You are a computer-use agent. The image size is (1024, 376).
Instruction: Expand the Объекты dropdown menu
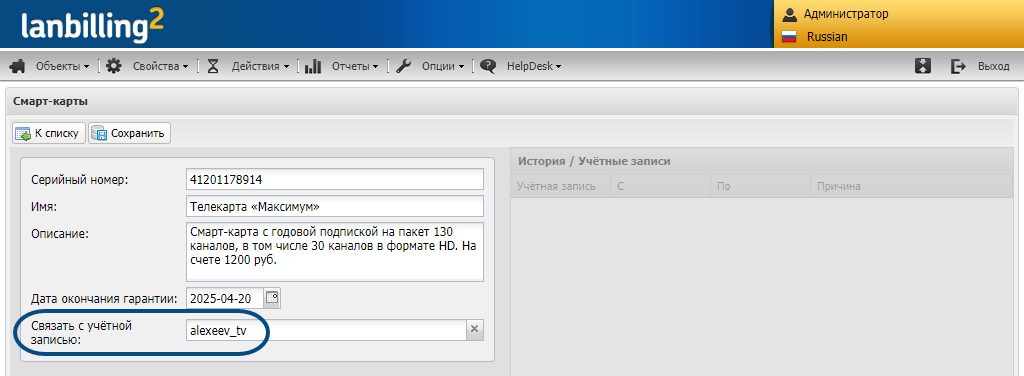pyautogui.click(x=63, y=66)
